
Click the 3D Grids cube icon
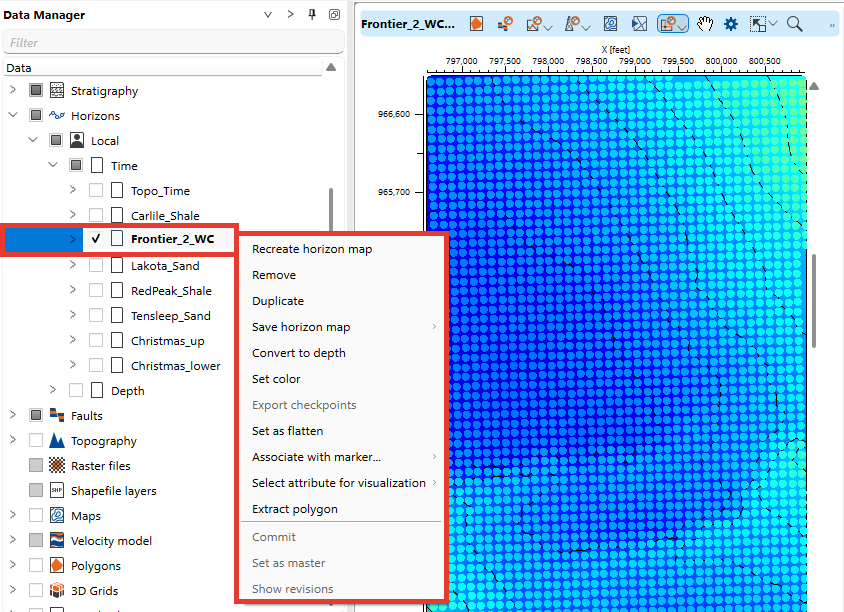point(57,591)
